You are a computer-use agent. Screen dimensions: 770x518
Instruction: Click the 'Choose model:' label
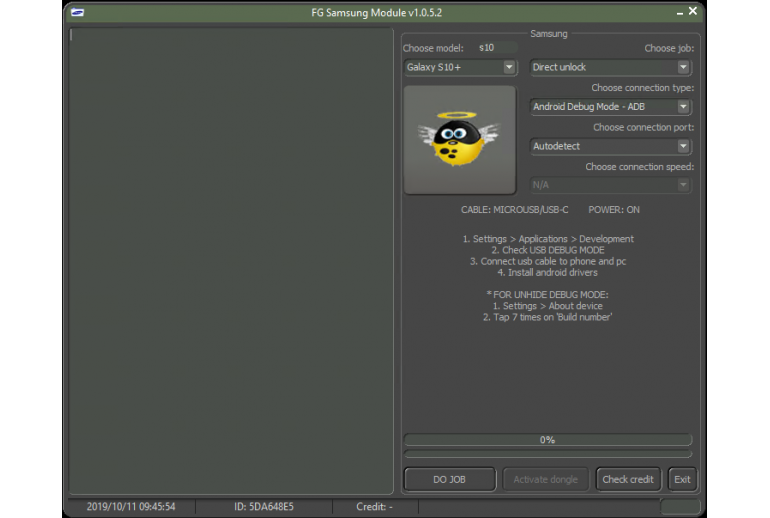coord(433,48)
